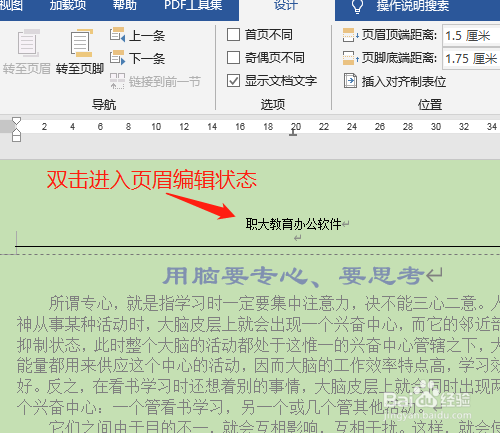Click the ruler number 10
This screenshot has height=433, width=500.
tap(156, 127)
